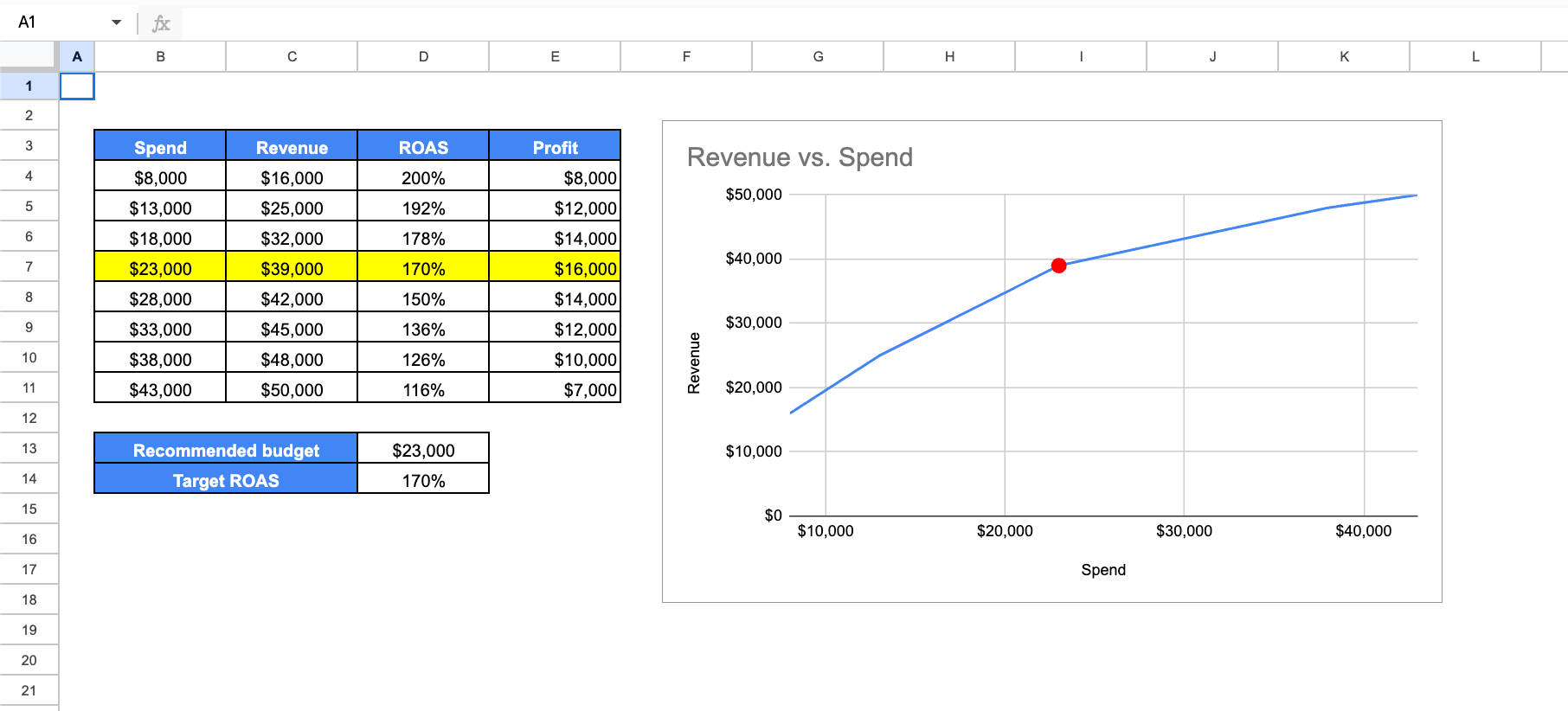
Task: Select row 7 header
Action: coord(29,266)
